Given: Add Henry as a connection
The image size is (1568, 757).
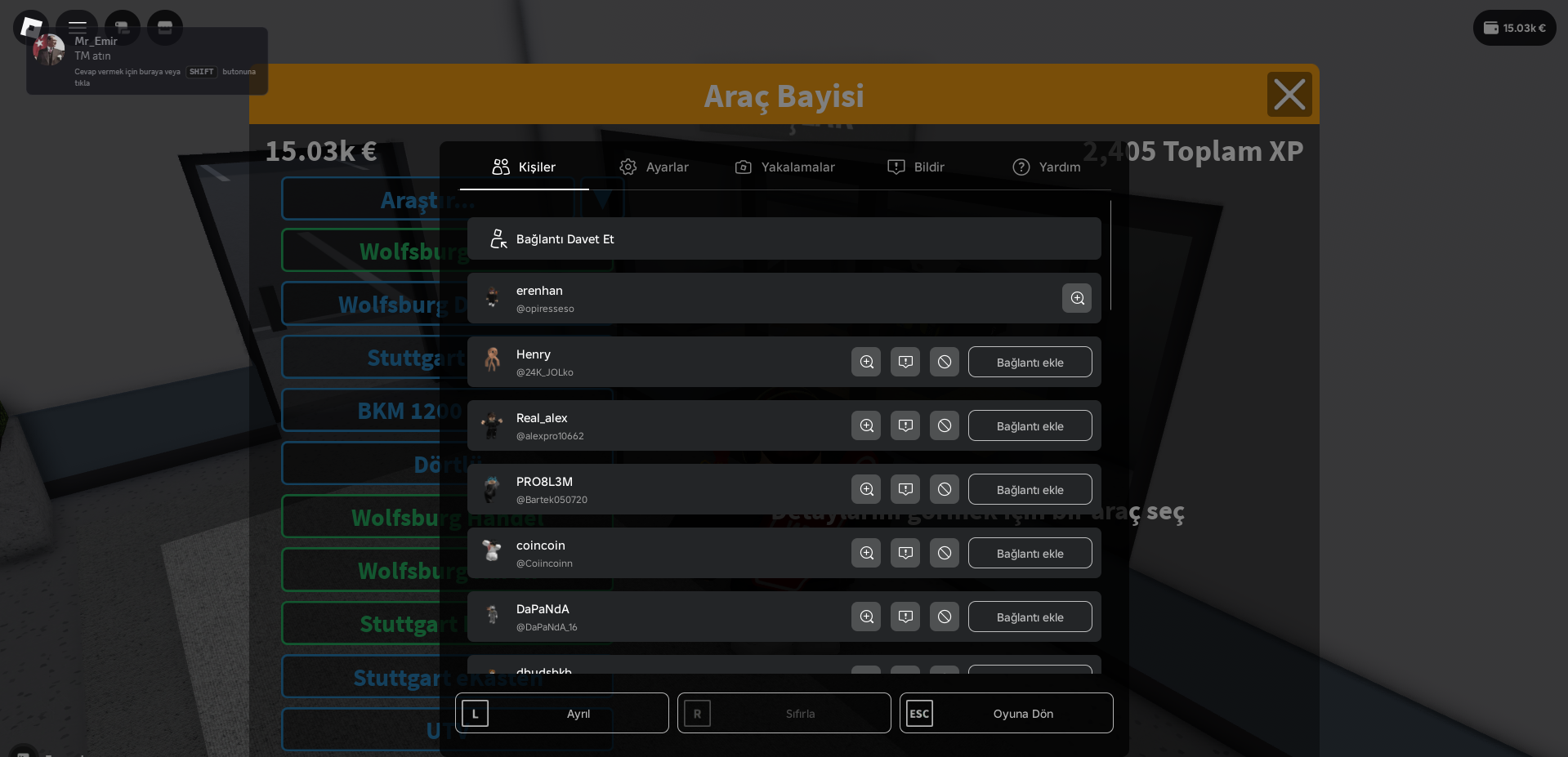Looking at the screenshot, I should 1030,362.
